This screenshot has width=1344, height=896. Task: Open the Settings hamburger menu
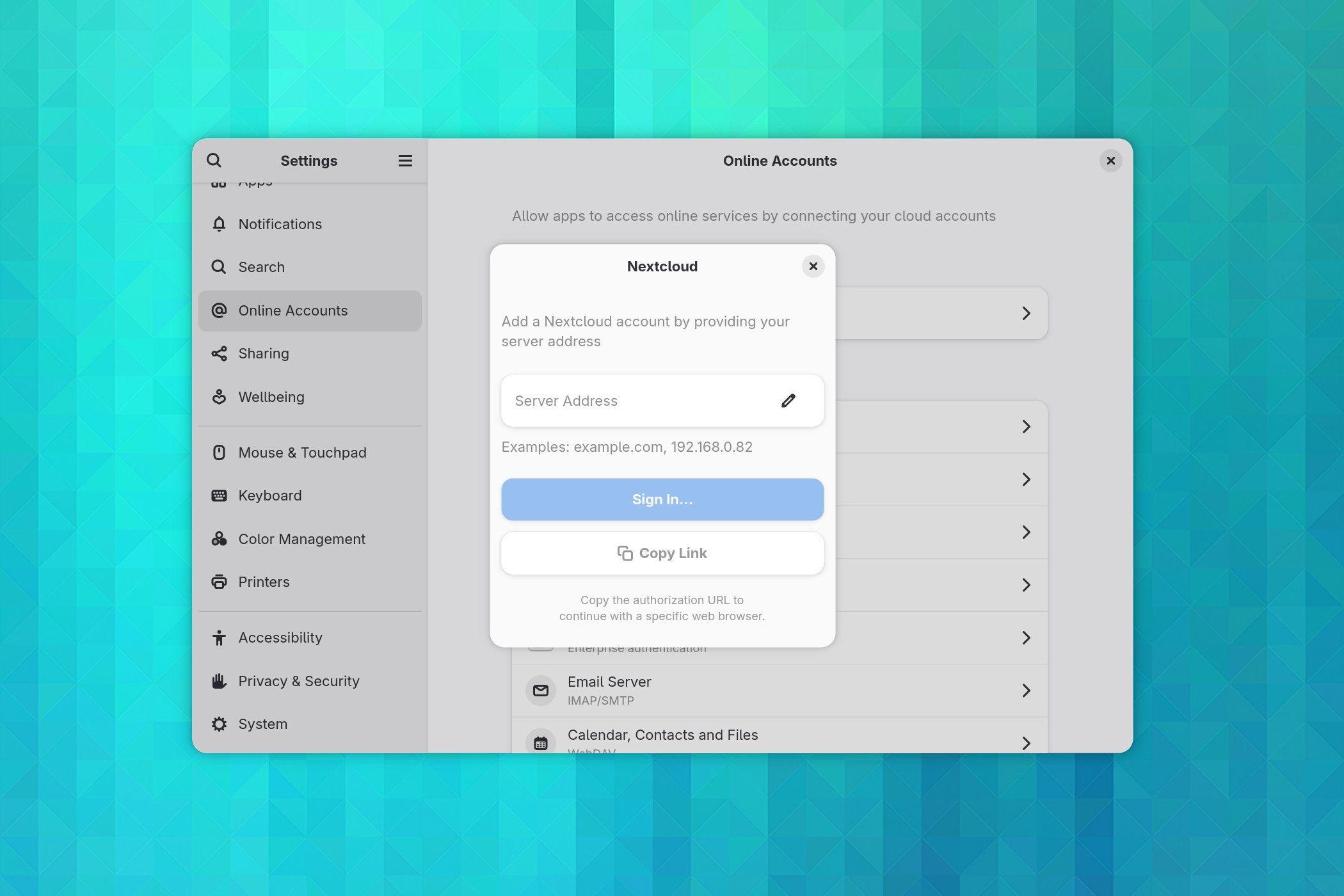click(x=405, y=161)
